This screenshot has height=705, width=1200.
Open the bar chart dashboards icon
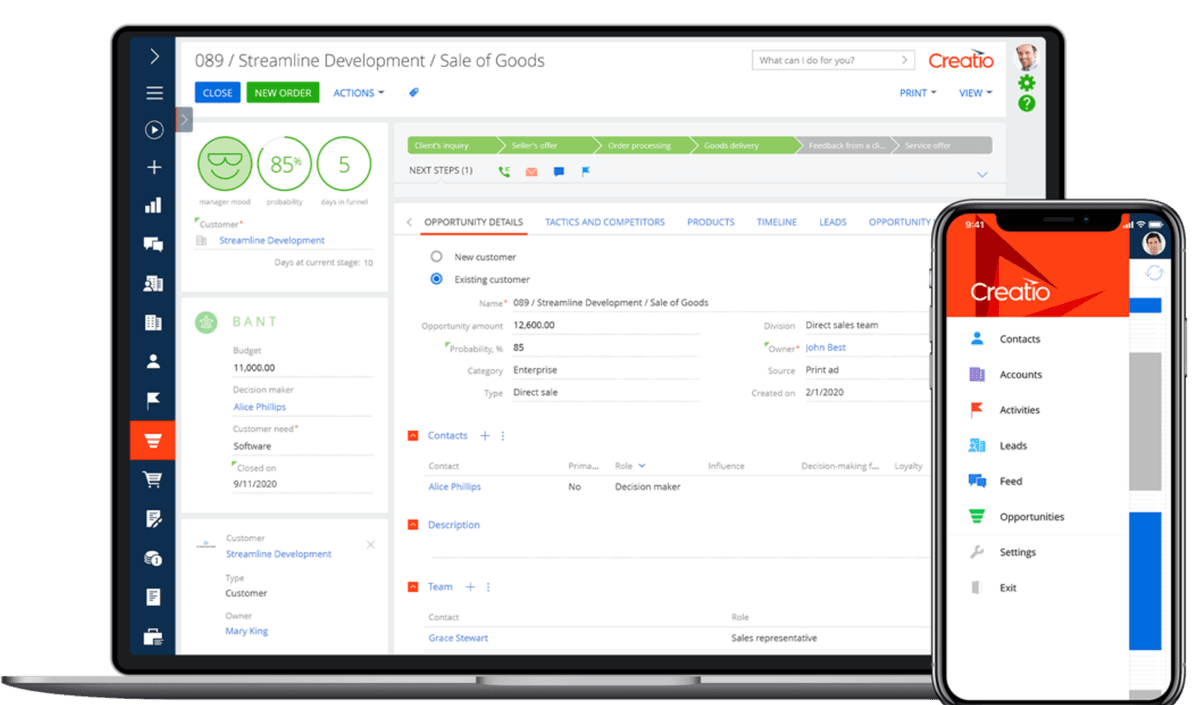click(x=153, y=205)
